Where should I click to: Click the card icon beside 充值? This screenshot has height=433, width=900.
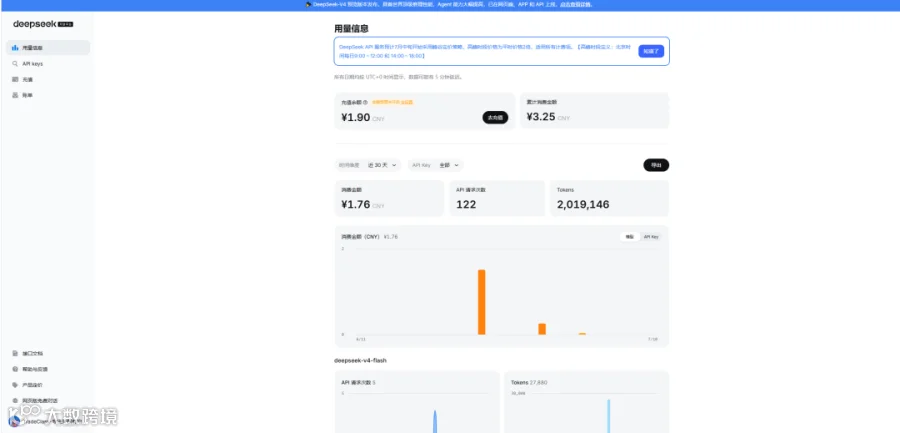coord(15,79)
